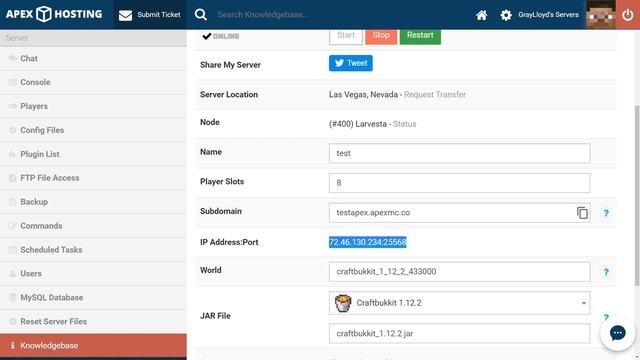Open Config Files menu item

[93, 130]
